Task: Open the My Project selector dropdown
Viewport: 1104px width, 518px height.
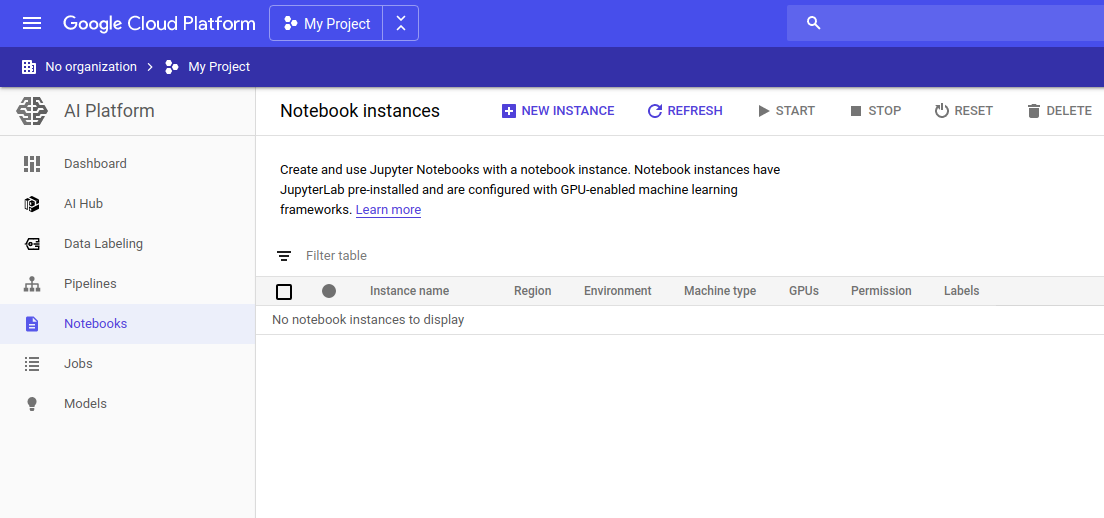Action: (327, 23)
